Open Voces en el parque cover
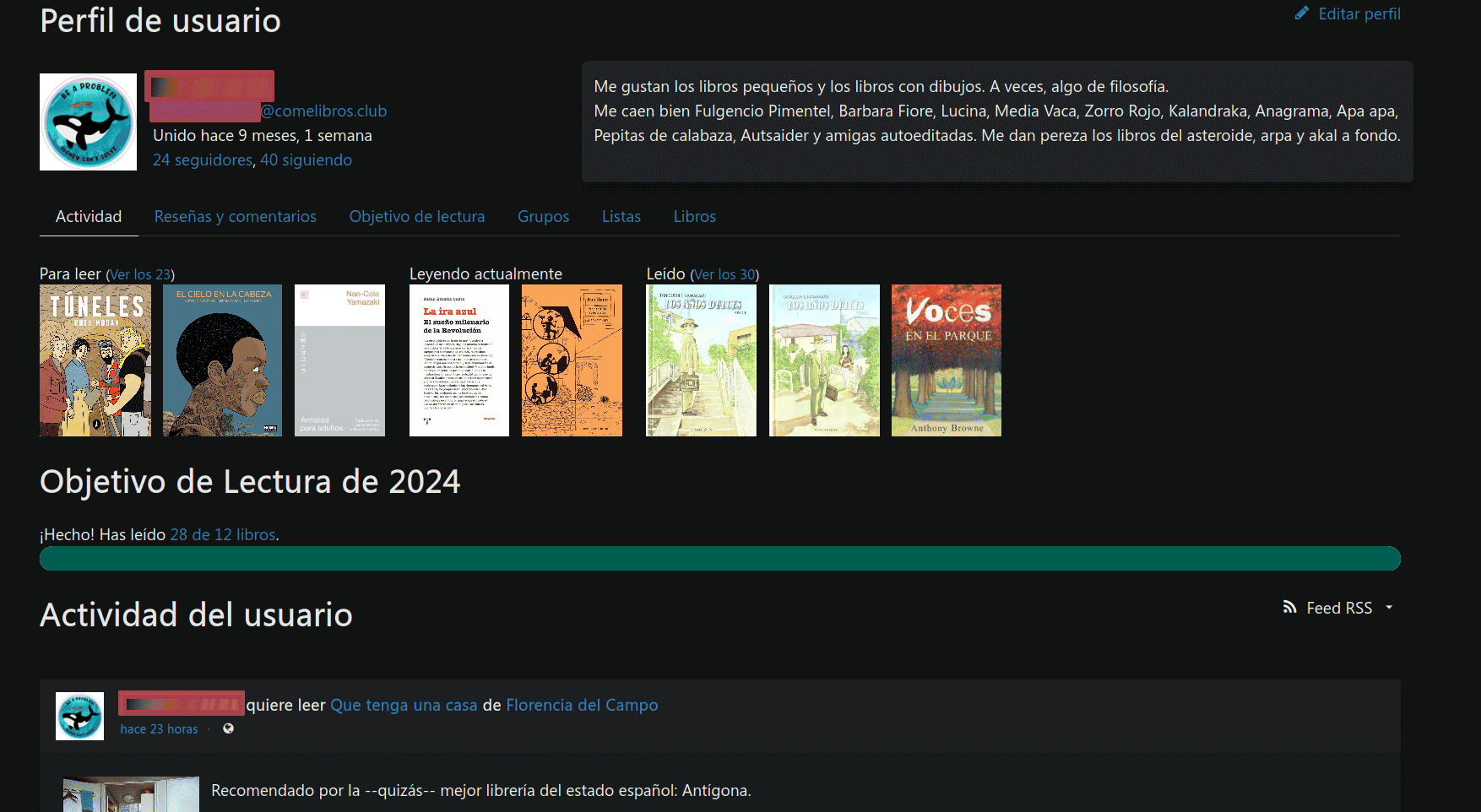 946,360
